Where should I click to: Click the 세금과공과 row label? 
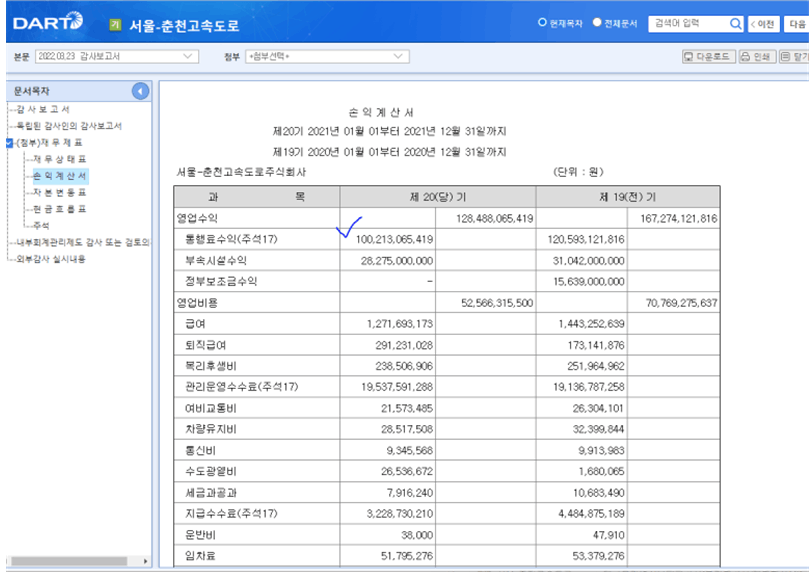point(211,493)
